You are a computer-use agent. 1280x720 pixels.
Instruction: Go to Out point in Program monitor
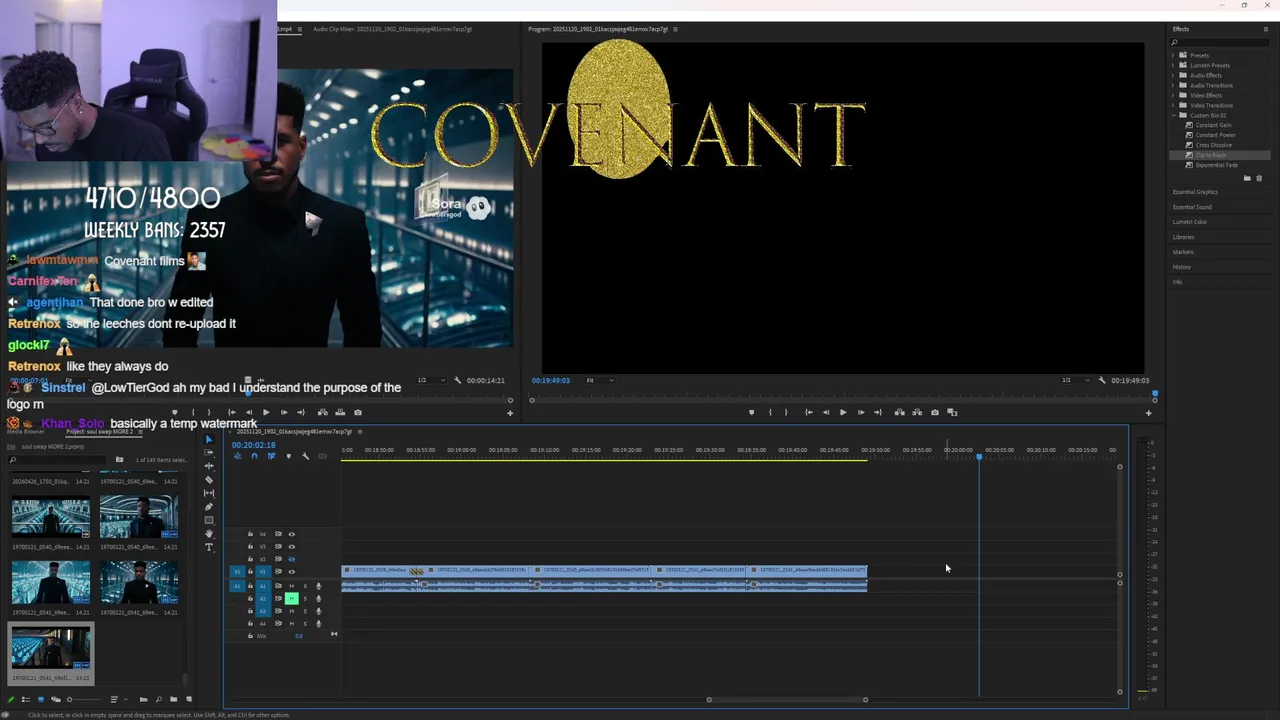pos(878,412)
